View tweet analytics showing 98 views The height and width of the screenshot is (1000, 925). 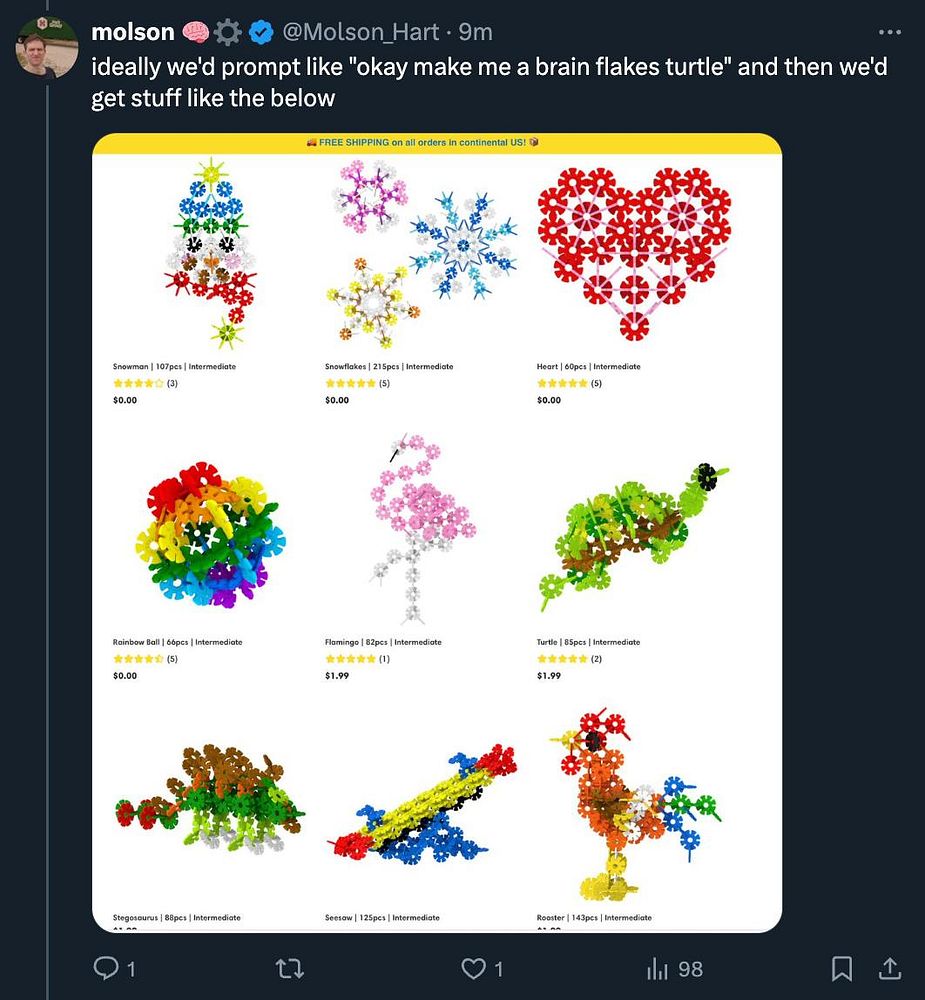click(x=675, y=968)
